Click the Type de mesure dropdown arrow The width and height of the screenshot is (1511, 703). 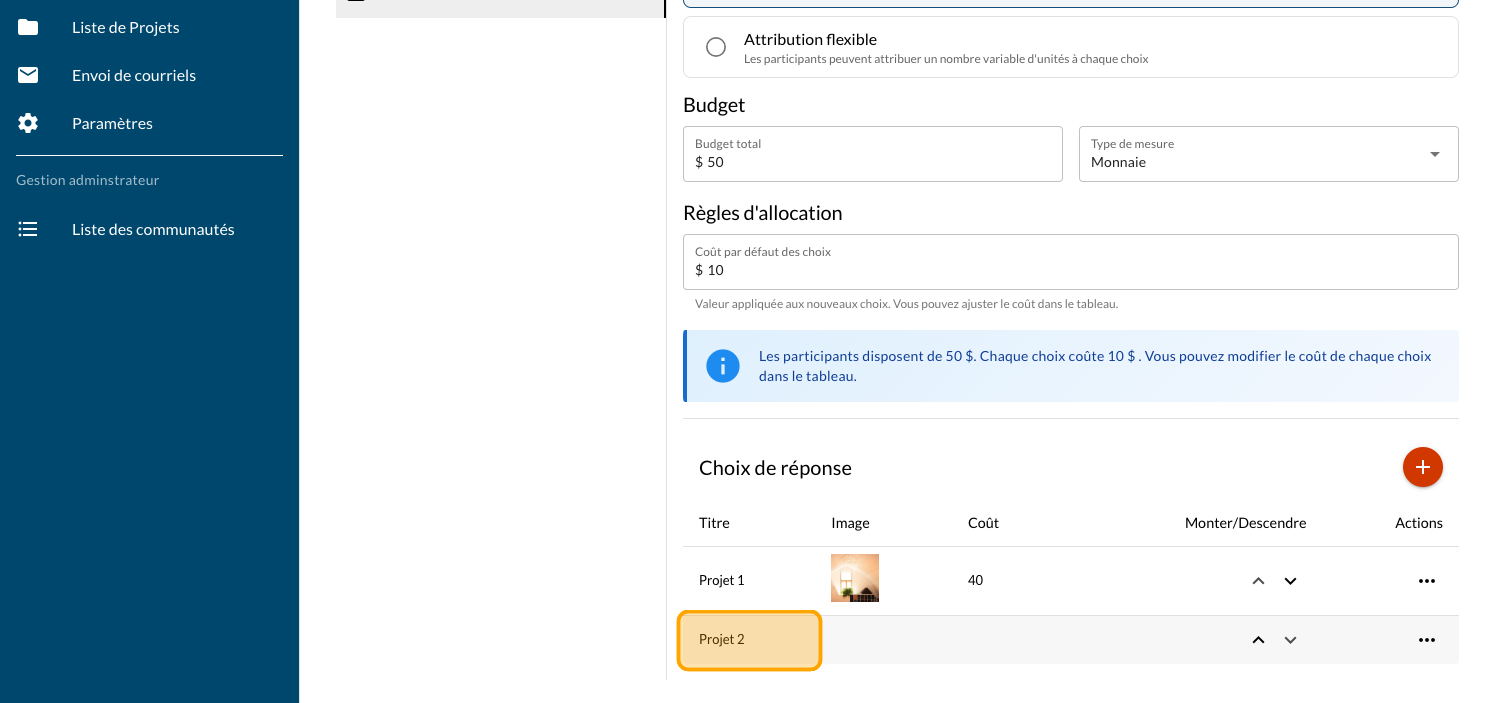coord(1434,154)
